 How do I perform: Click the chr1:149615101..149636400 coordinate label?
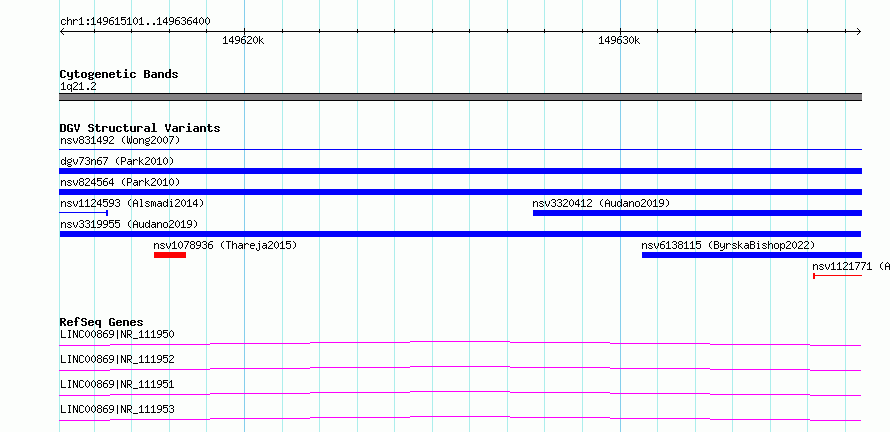135,22
